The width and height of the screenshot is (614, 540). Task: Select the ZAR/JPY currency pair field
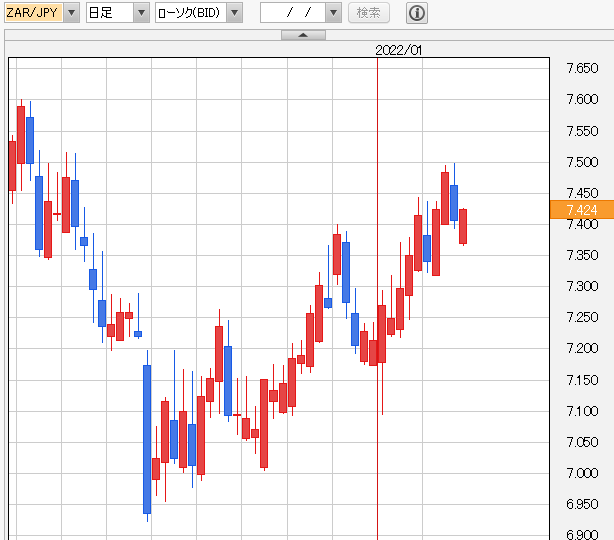(x=34, y=13)
